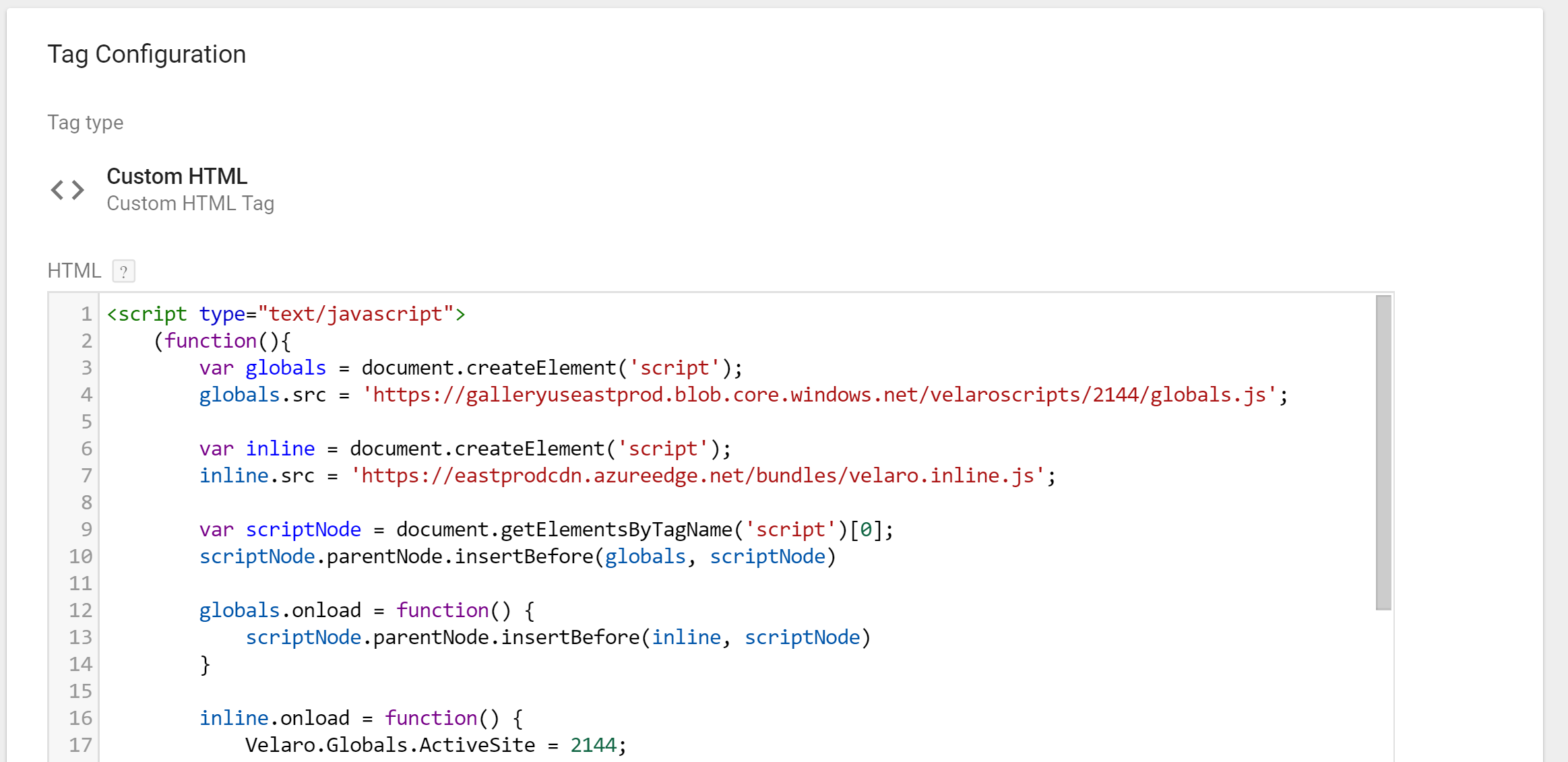This screenshot has height=762, width=1568.
Task: Click line number 10 in the gutter
Action: click(81, 557)
